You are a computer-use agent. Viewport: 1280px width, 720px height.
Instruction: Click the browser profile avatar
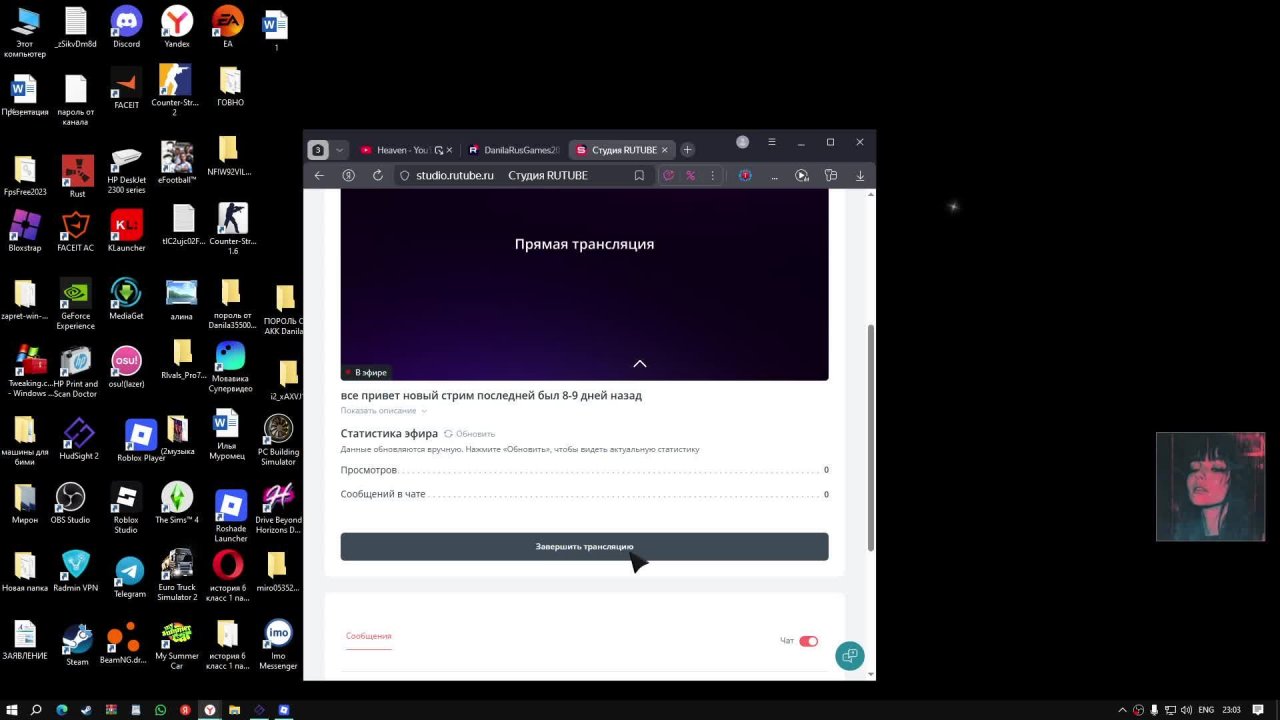[742, 142]
